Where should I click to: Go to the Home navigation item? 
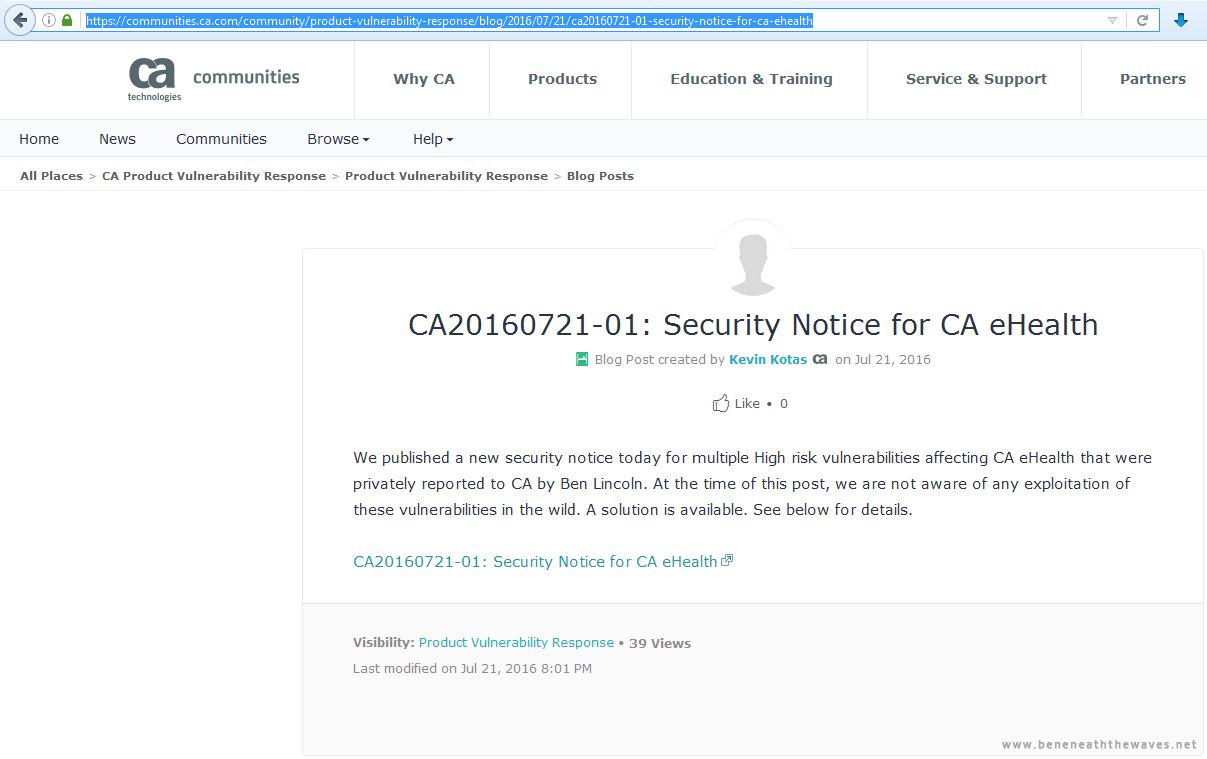tap(39, 139)
